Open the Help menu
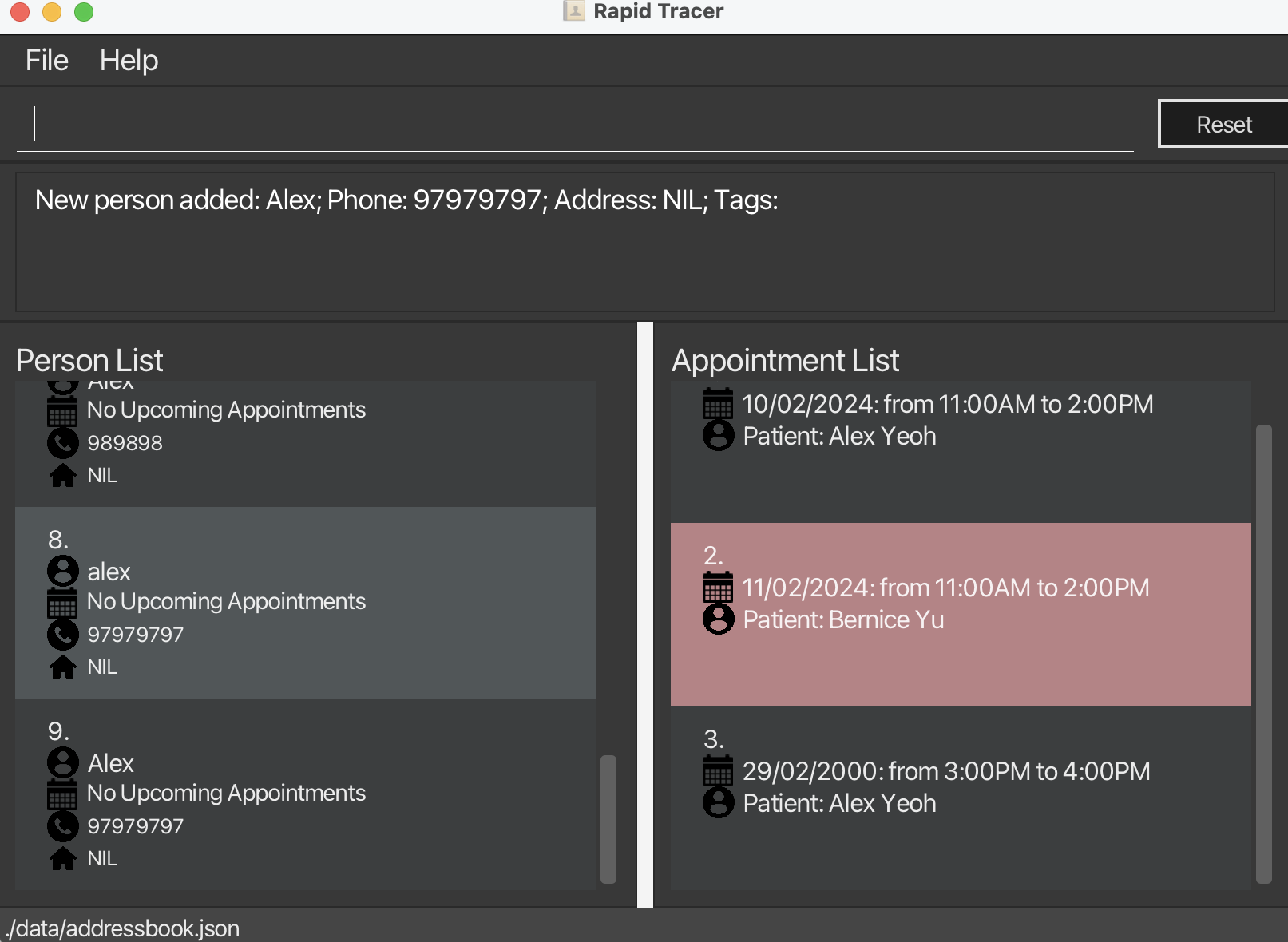 tap(129, 61)
